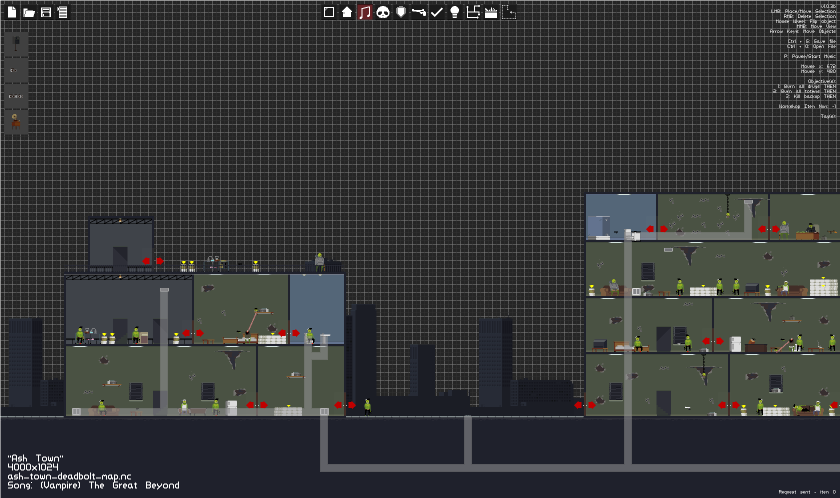Click the Request sent status message
840x498 pixels.
click(807, 492)
